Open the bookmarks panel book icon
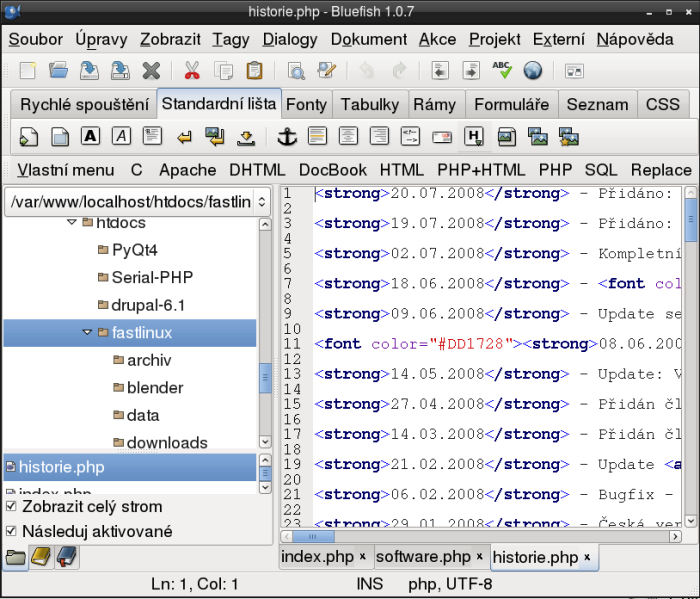700x599 pixels. click(41, 557)
